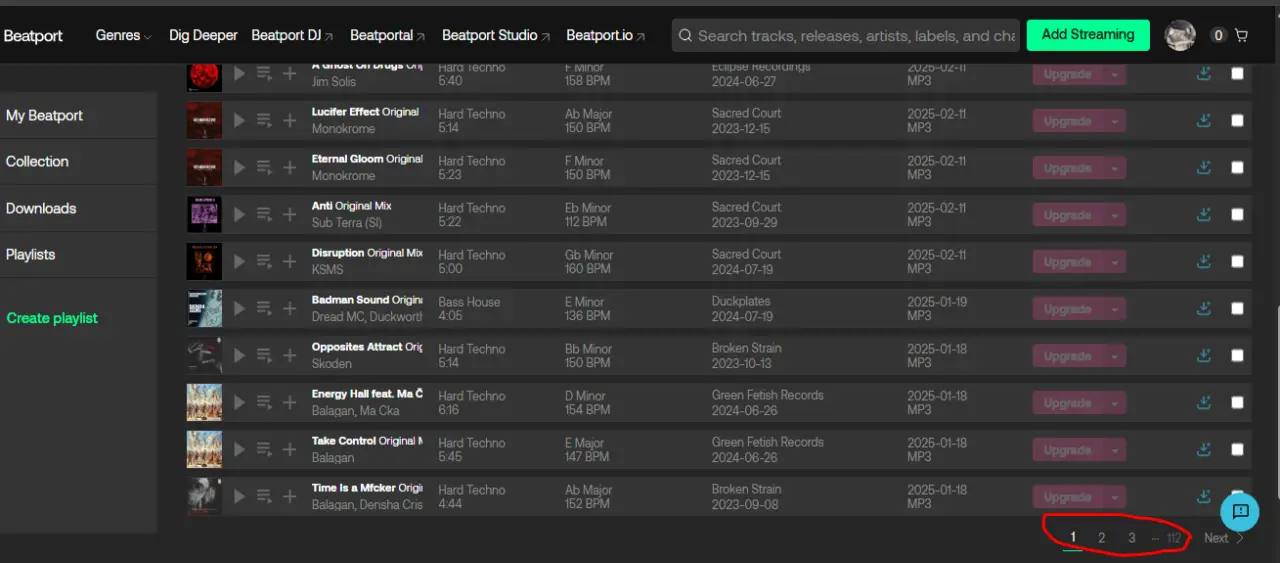Open the shopping cart
The height and width of the screenshot is (563, 1280).
[1241, 35]
